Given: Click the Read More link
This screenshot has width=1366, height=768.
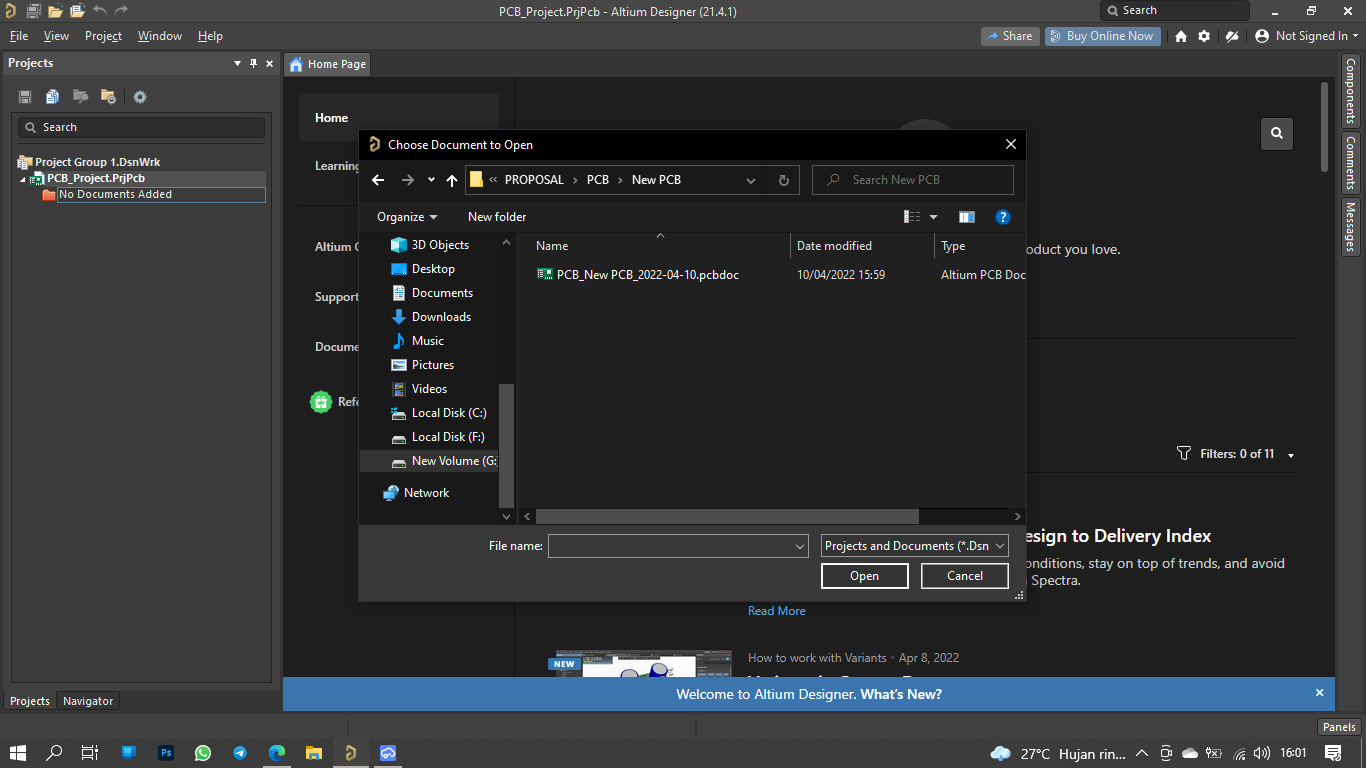Looking at the screenshot, I should [x=777, y=611].
